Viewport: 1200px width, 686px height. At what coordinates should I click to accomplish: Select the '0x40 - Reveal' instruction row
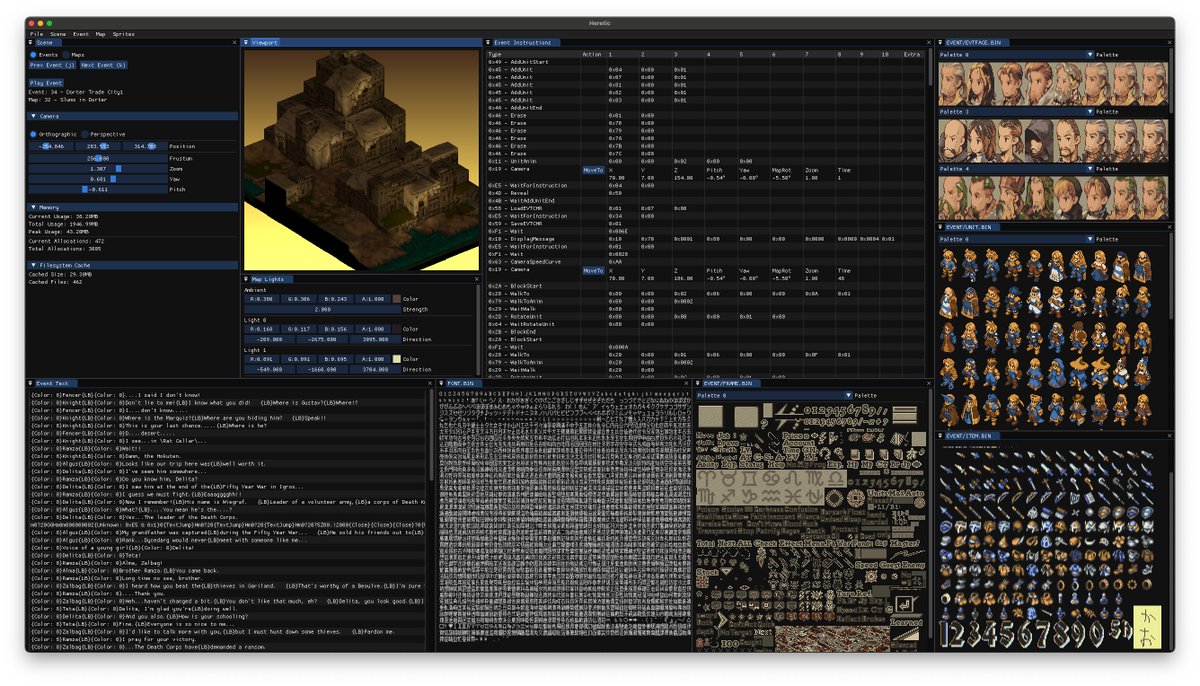pos(704,193)
